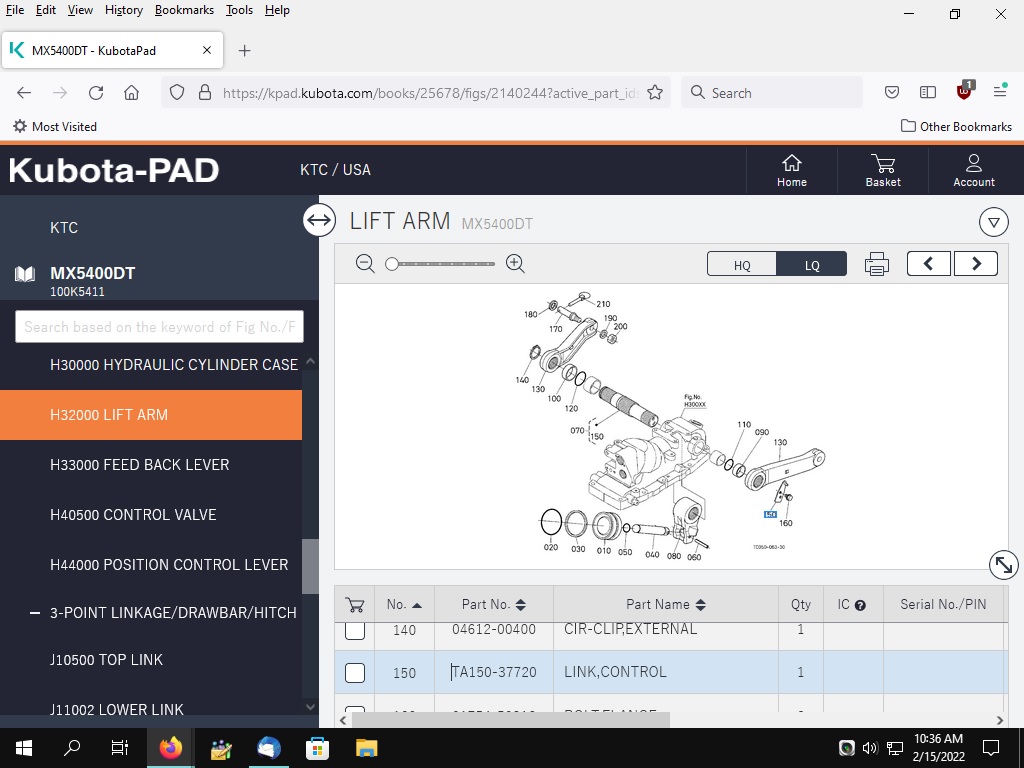Viewport: 1024px width, 768px height.
Task: Select J11002 LOWER LINK
Action: (x=117, y=709)
